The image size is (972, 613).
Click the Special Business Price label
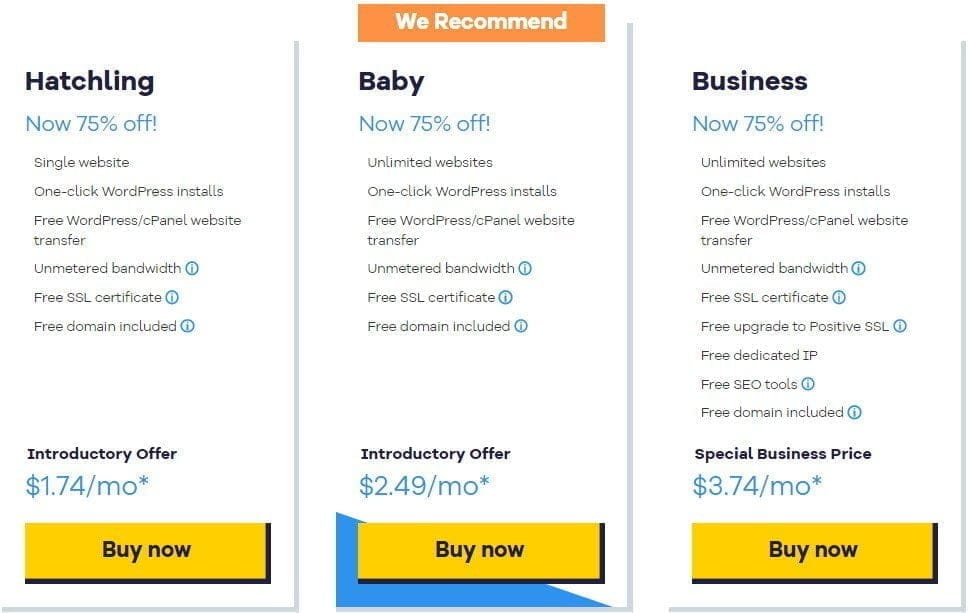[781, 454]
